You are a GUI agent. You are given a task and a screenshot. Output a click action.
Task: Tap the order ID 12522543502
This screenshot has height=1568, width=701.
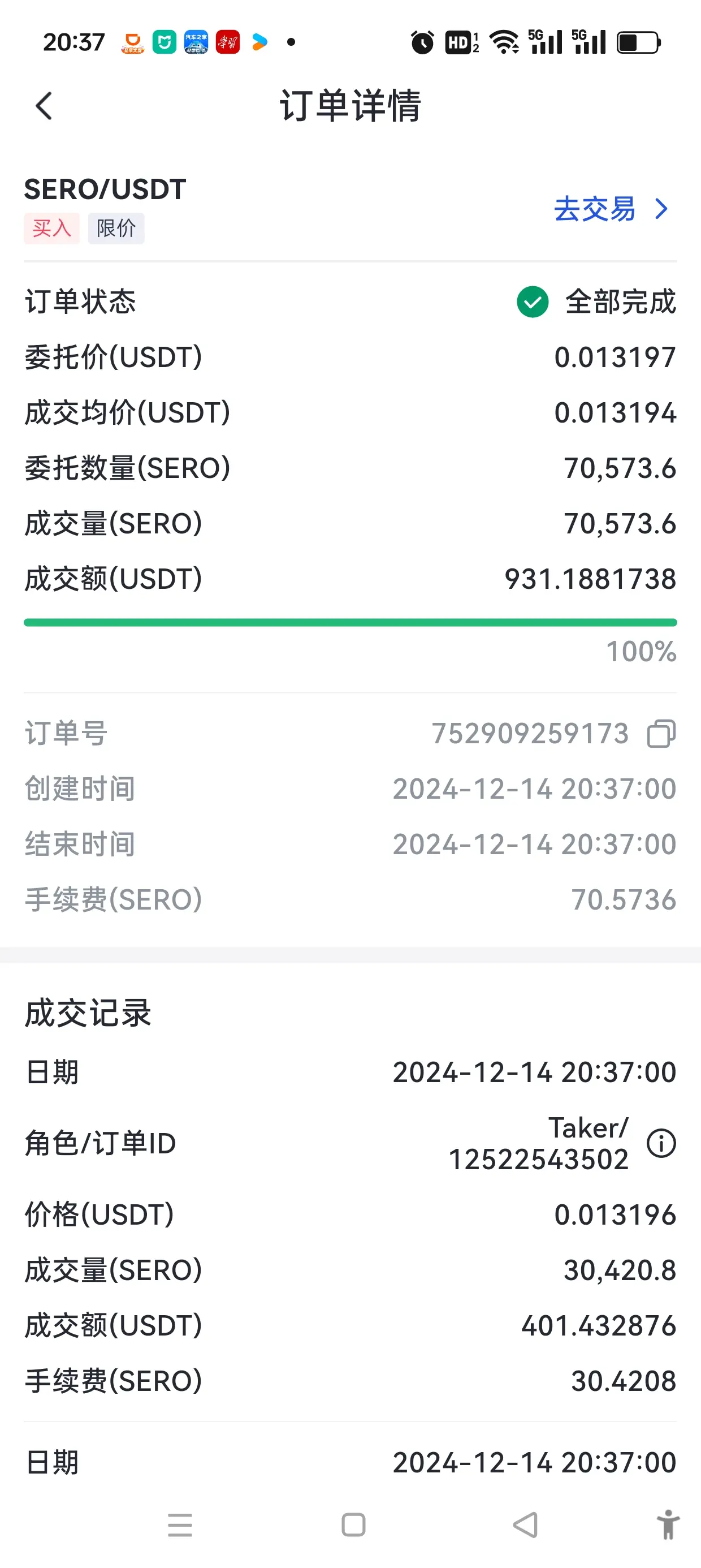[x=539, y=1160]
